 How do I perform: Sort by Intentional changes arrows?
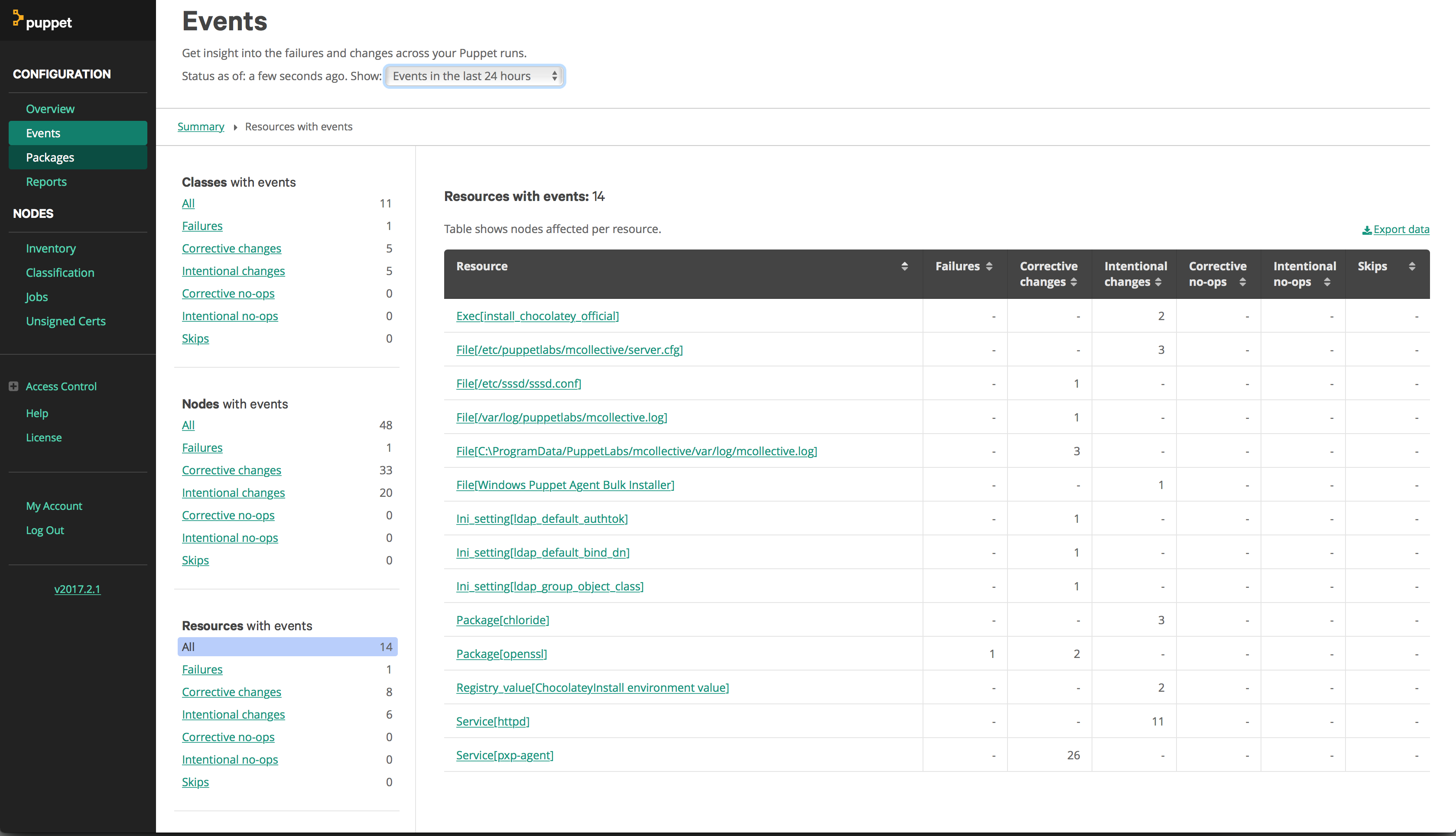click(1158, 282)
